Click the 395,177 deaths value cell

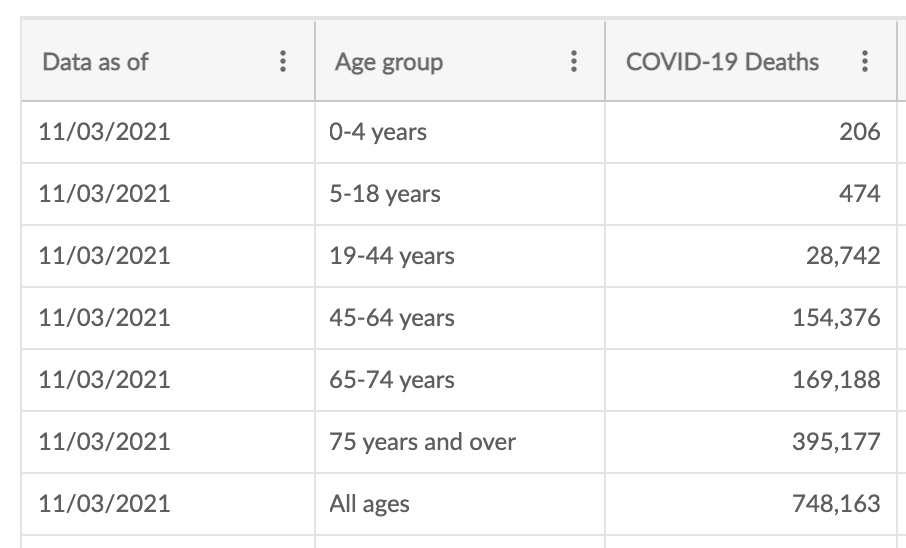coord(751,442)
